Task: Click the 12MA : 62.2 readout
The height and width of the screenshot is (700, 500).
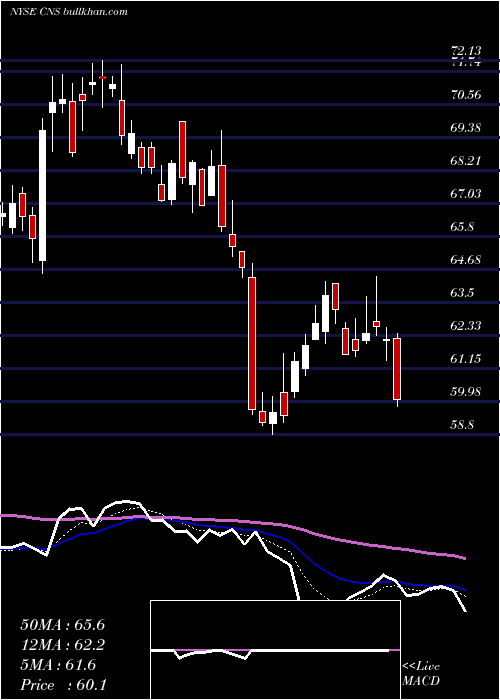Action: pos(62,645)
